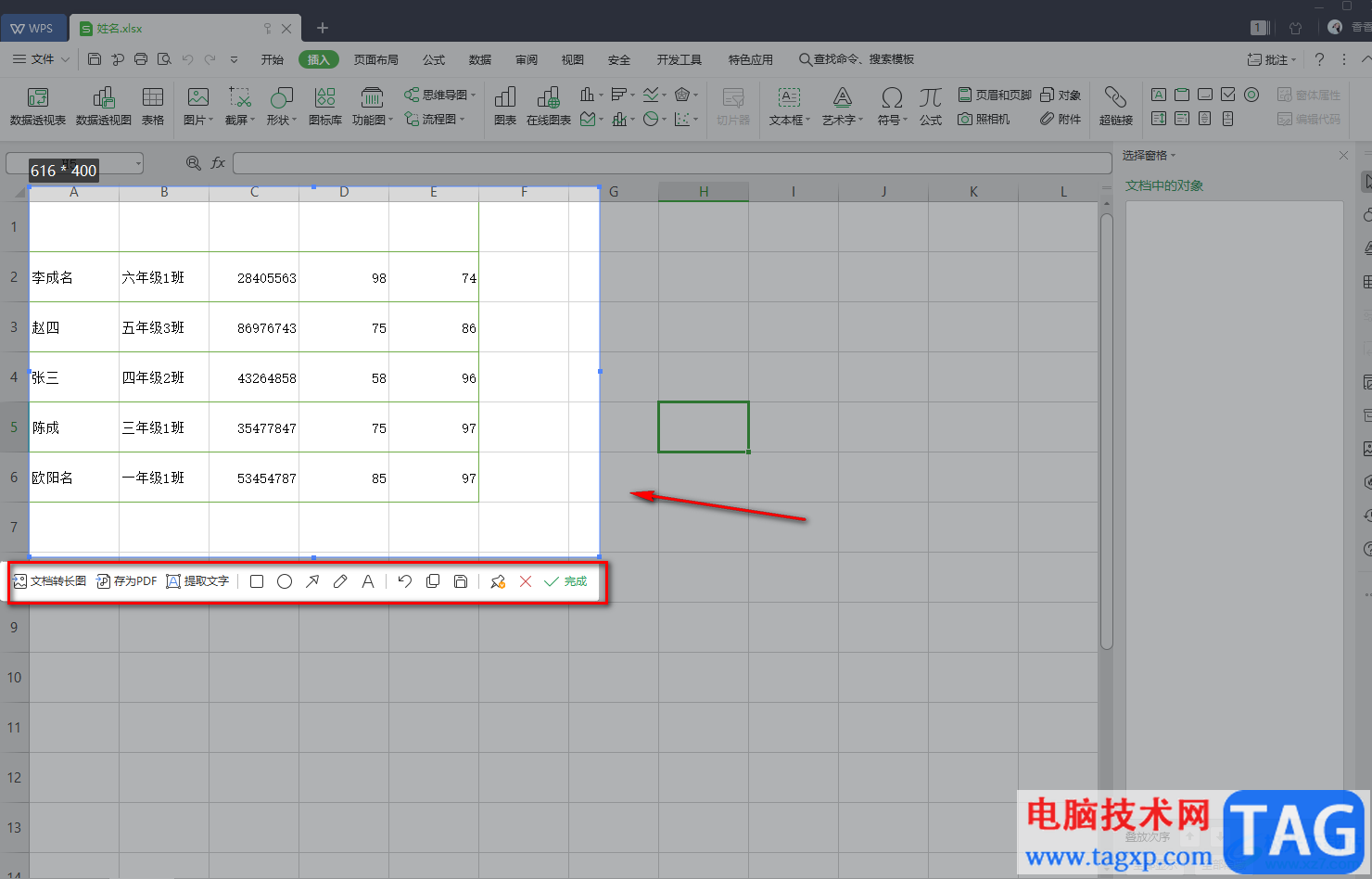Image resolution: width=1372 pixels, height=879 pixels.
Task: Insert a 数据透视图 pivot chart
Action: point(104,106)
